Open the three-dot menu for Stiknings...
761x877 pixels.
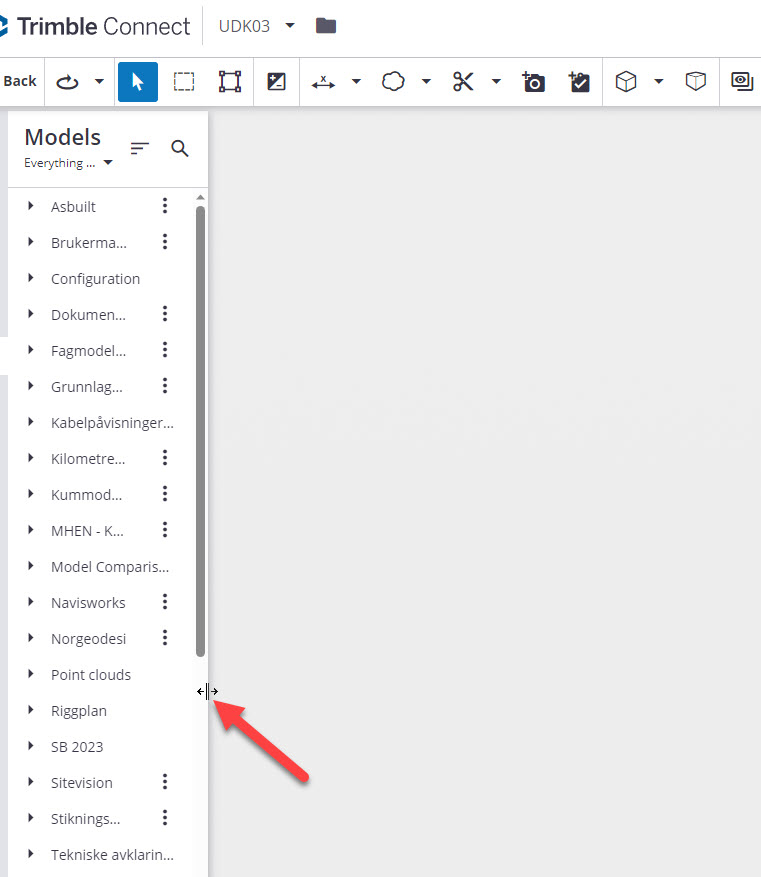coord(164,818)
